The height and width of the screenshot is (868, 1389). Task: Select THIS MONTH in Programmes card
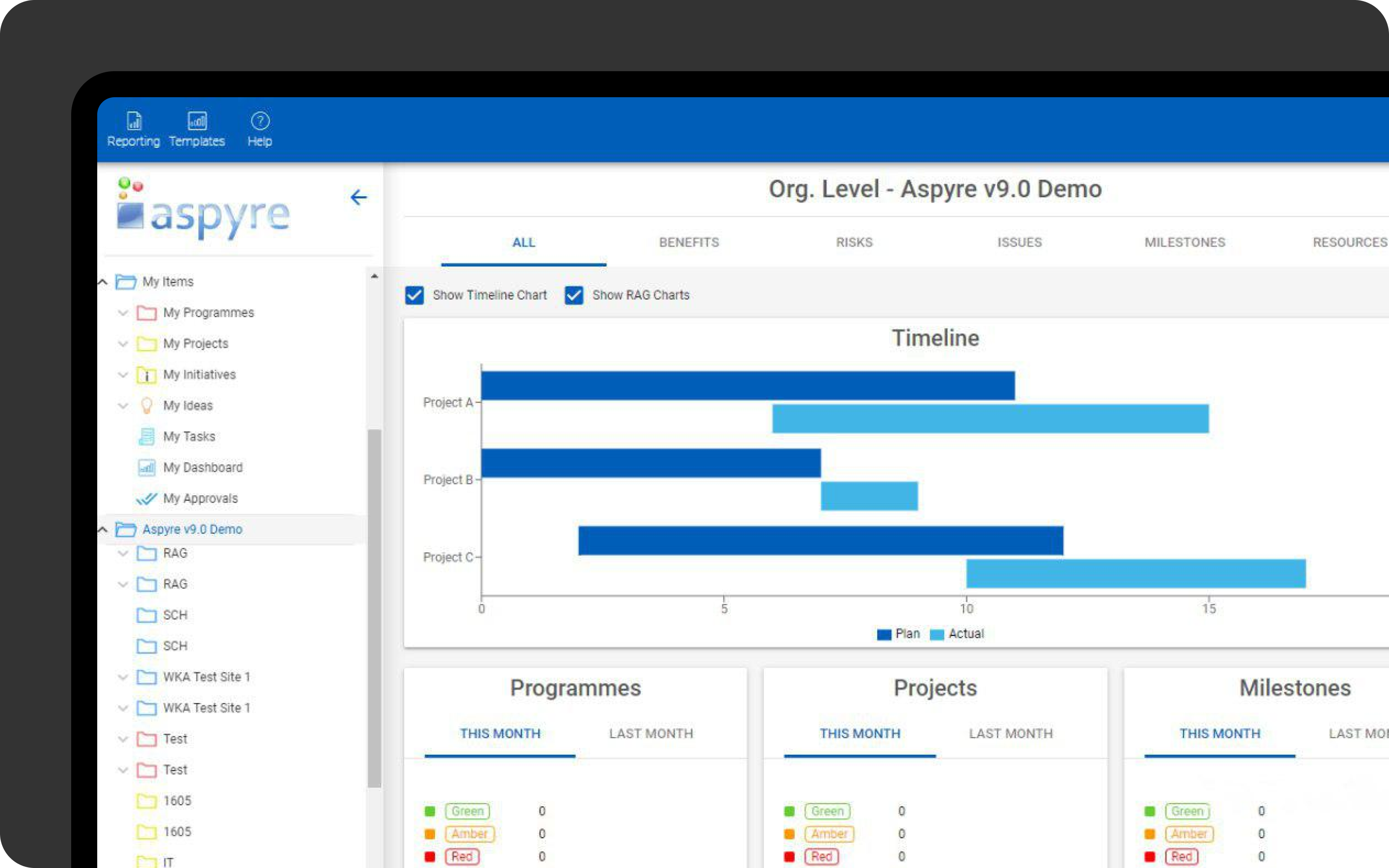[500, 733]
